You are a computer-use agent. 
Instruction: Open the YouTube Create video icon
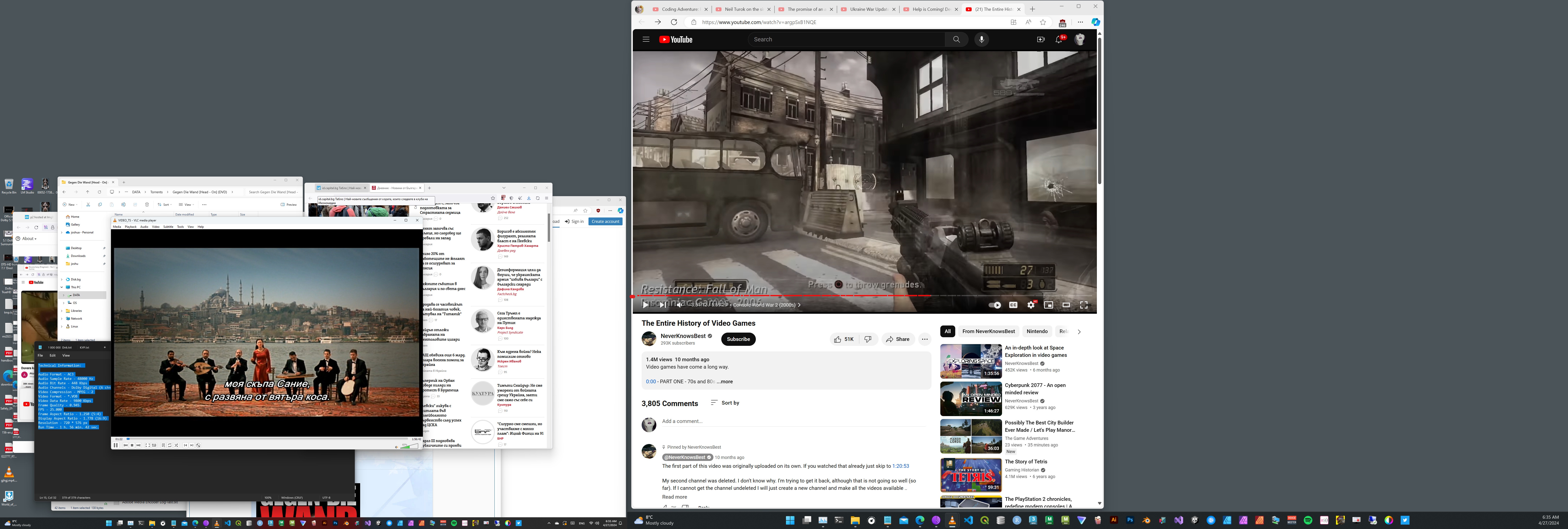1041,40
